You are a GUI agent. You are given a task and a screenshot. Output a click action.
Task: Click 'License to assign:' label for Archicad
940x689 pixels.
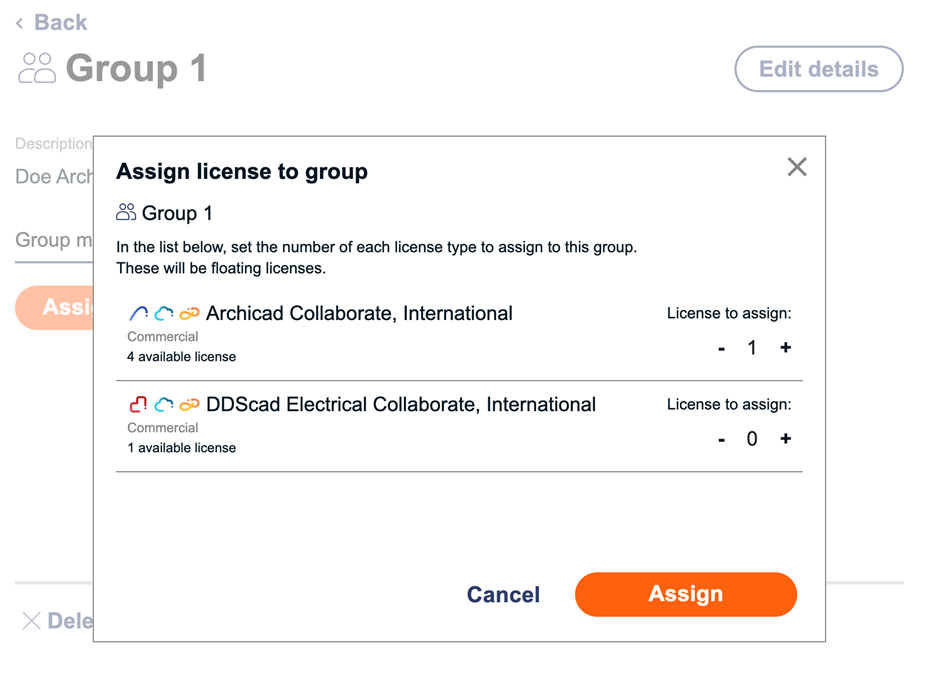point(729,313)
